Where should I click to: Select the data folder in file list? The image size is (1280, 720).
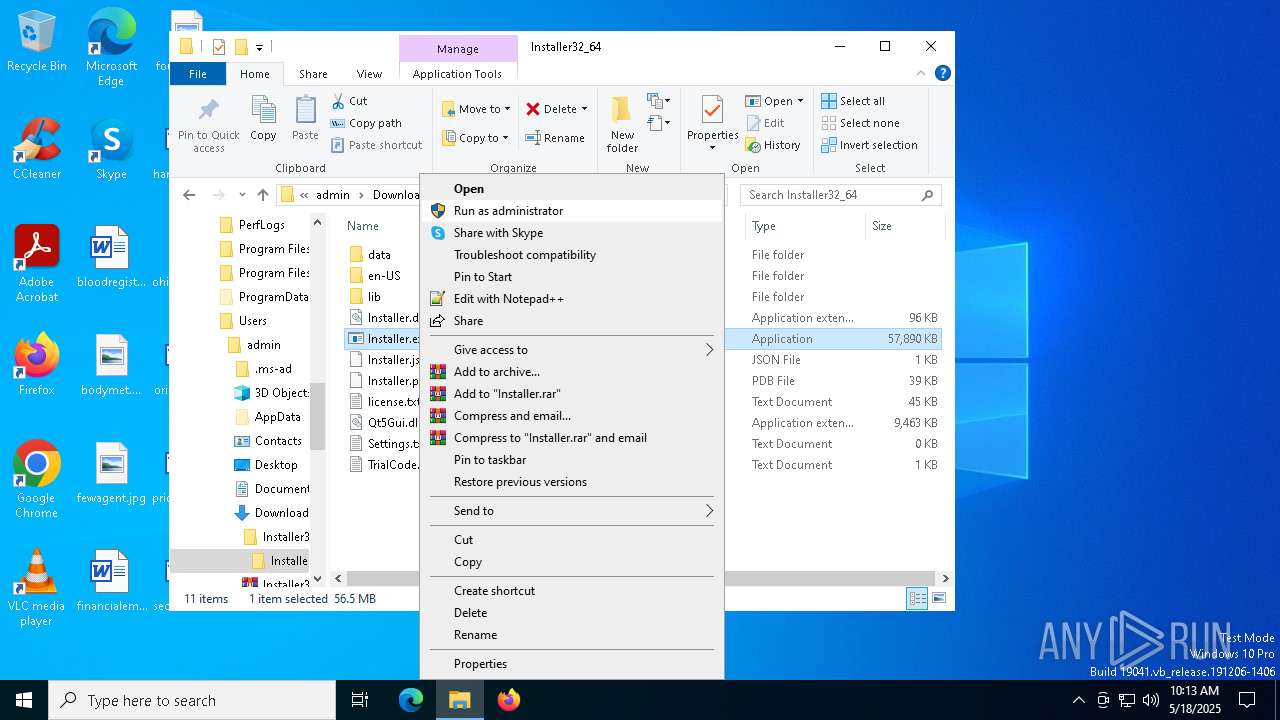(379, 255)
